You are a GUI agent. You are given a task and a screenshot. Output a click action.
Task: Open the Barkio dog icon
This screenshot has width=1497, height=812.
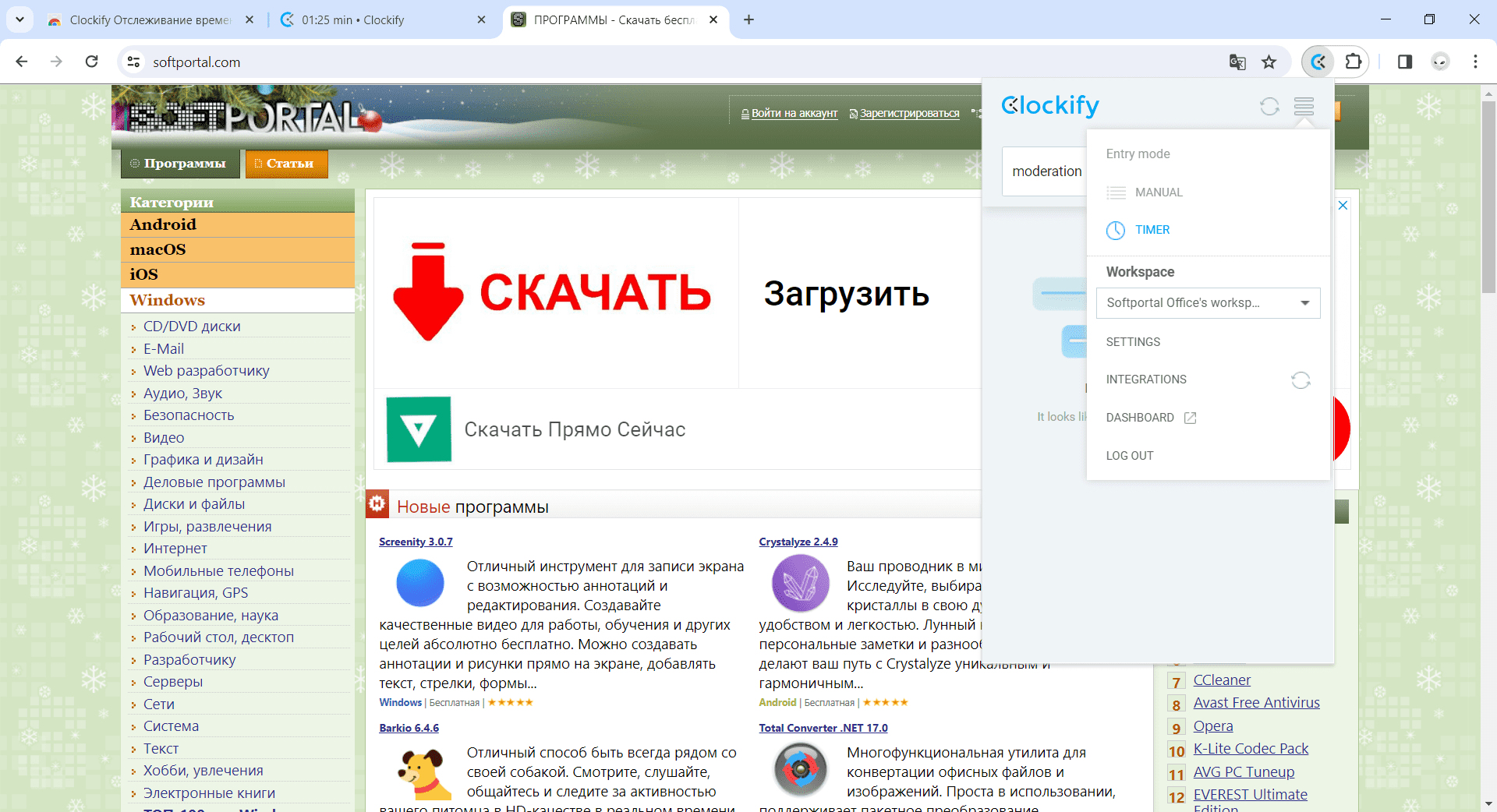pyautogui.click(x=422, y=773)
